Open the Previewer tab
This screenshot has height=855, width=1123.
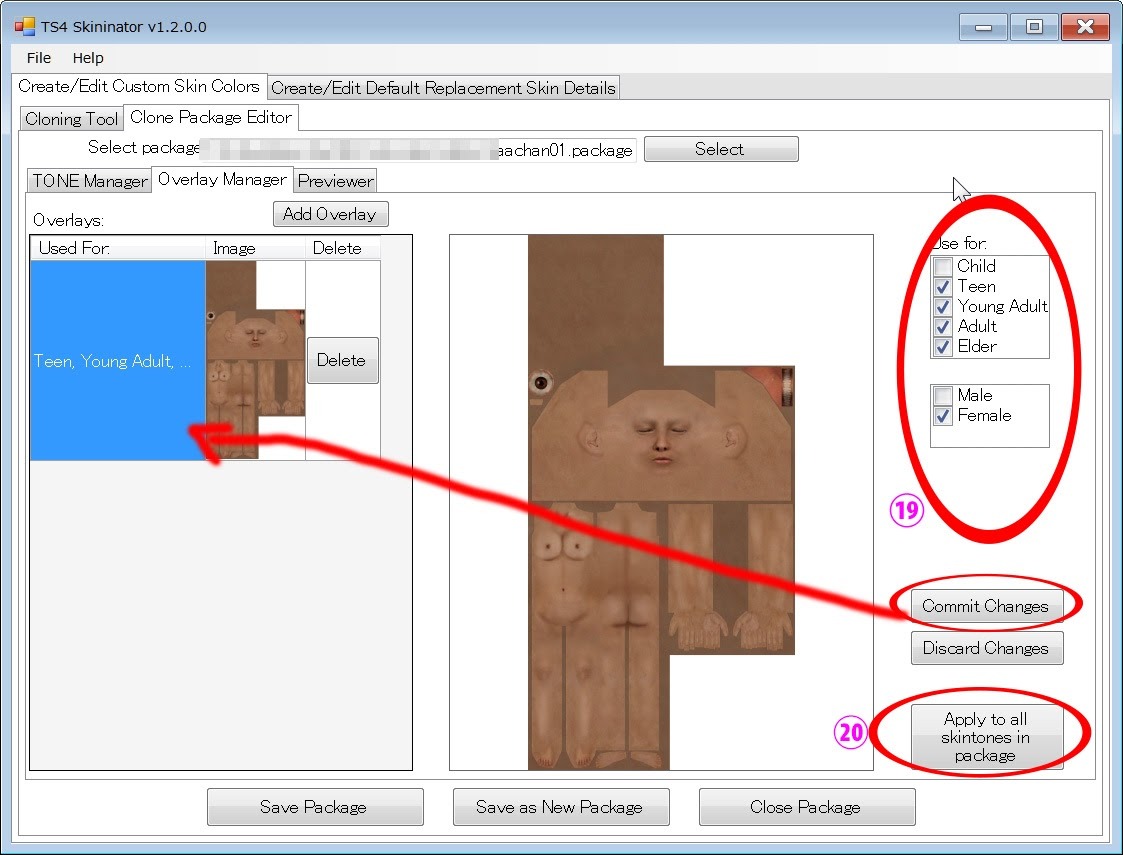336,181
